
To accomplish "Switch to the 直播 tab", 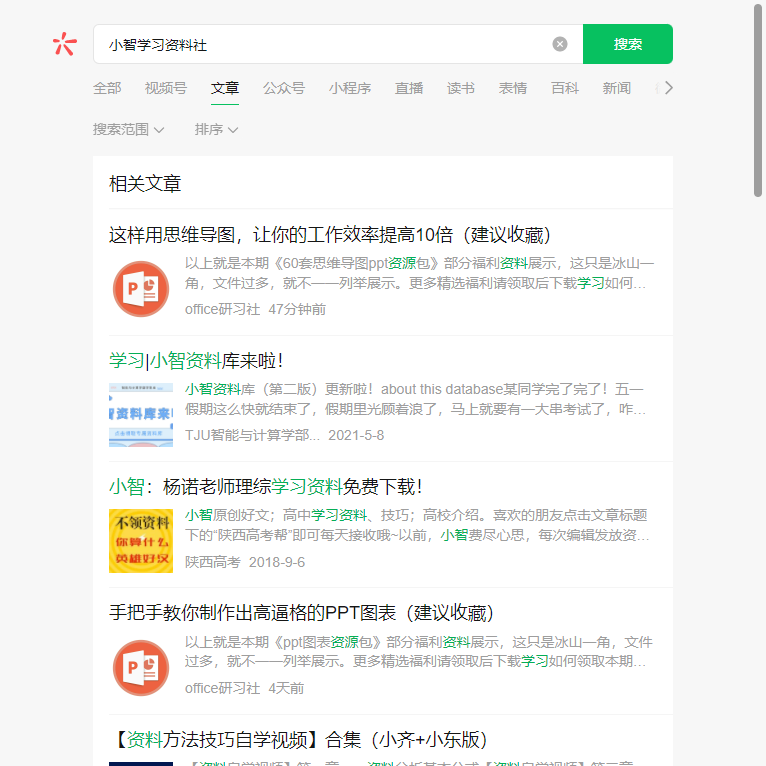I will (409, 88).
